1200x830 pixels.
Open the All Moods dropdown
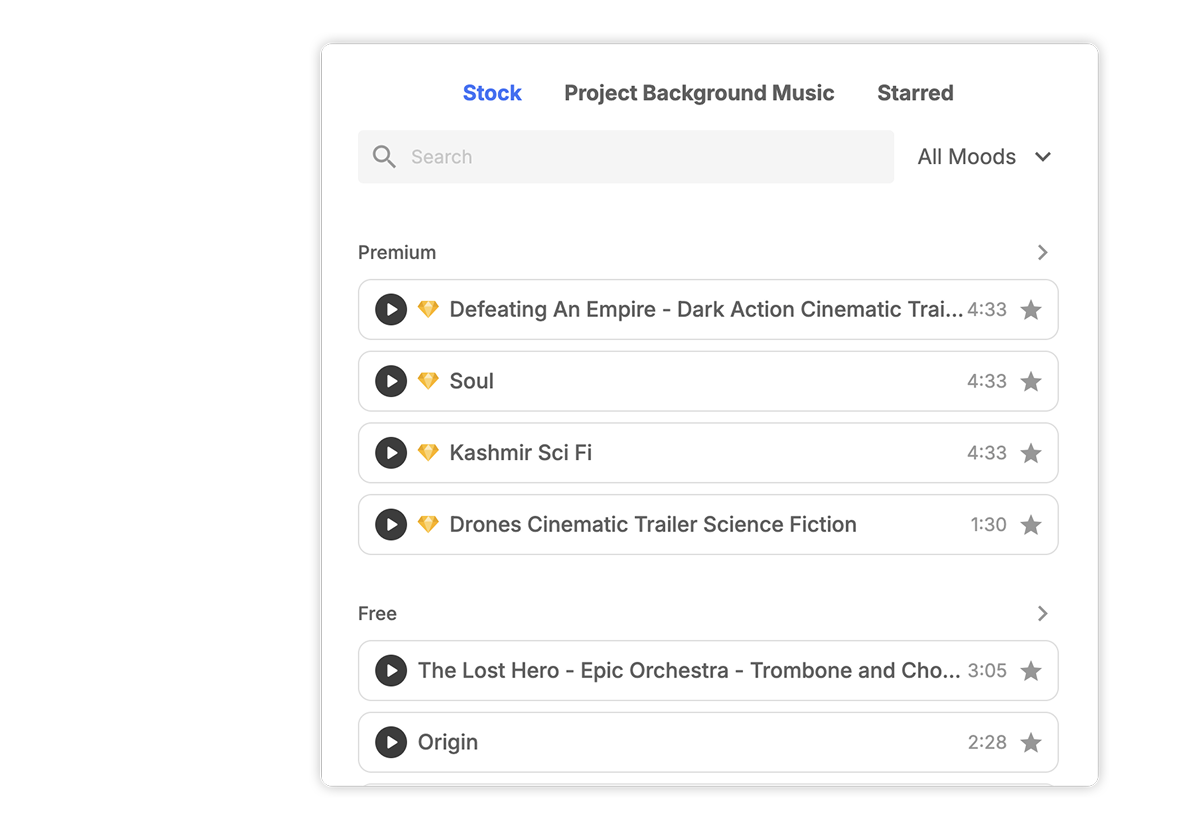(x=983, y=156)
